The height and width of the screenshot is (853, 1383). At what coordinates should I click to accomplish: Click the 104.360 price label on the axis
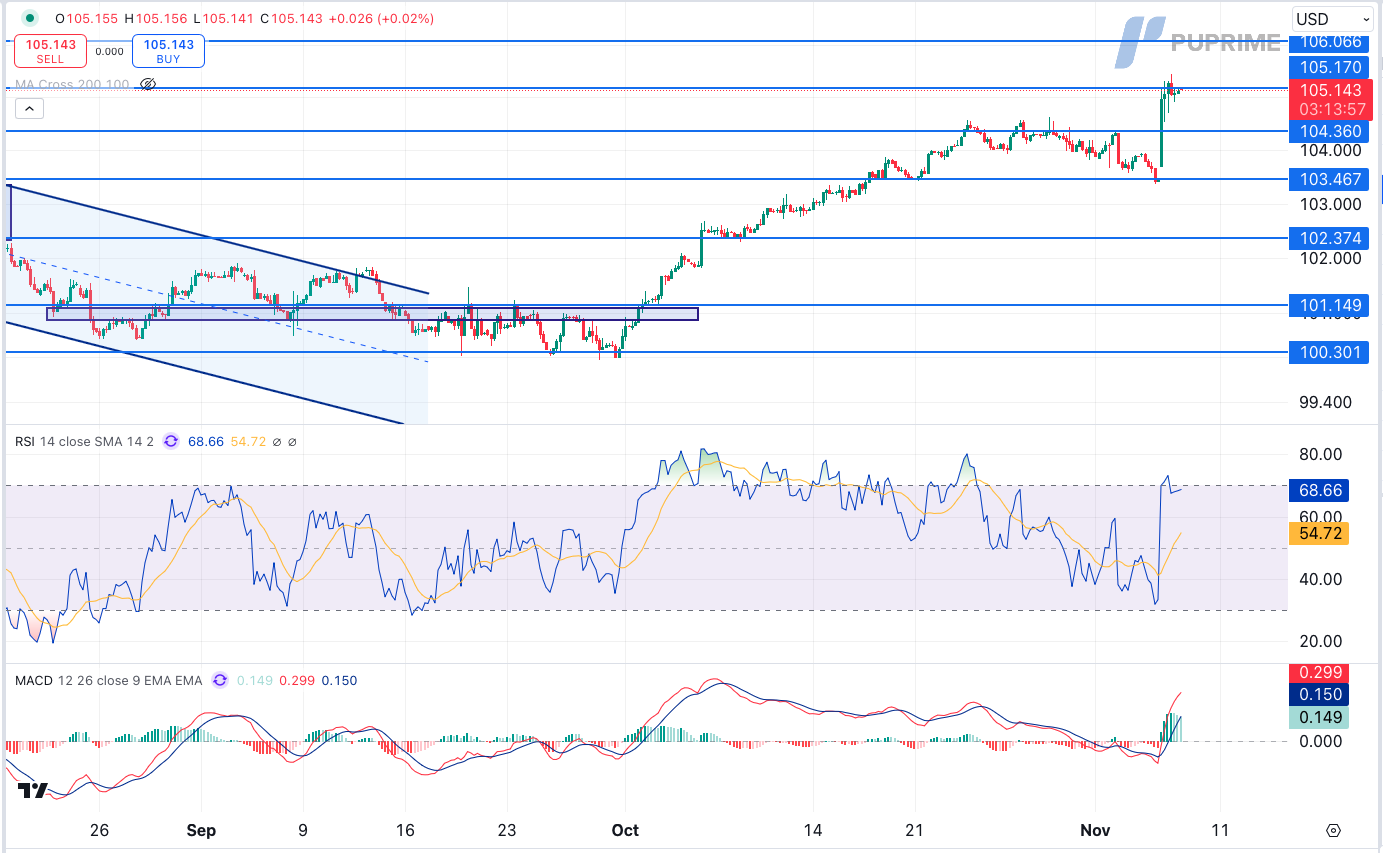1331,131
